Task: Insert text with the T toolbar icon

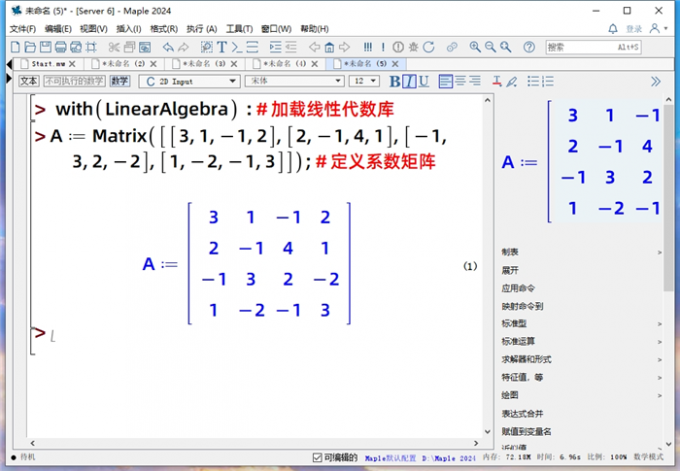Action: point(221,47)
